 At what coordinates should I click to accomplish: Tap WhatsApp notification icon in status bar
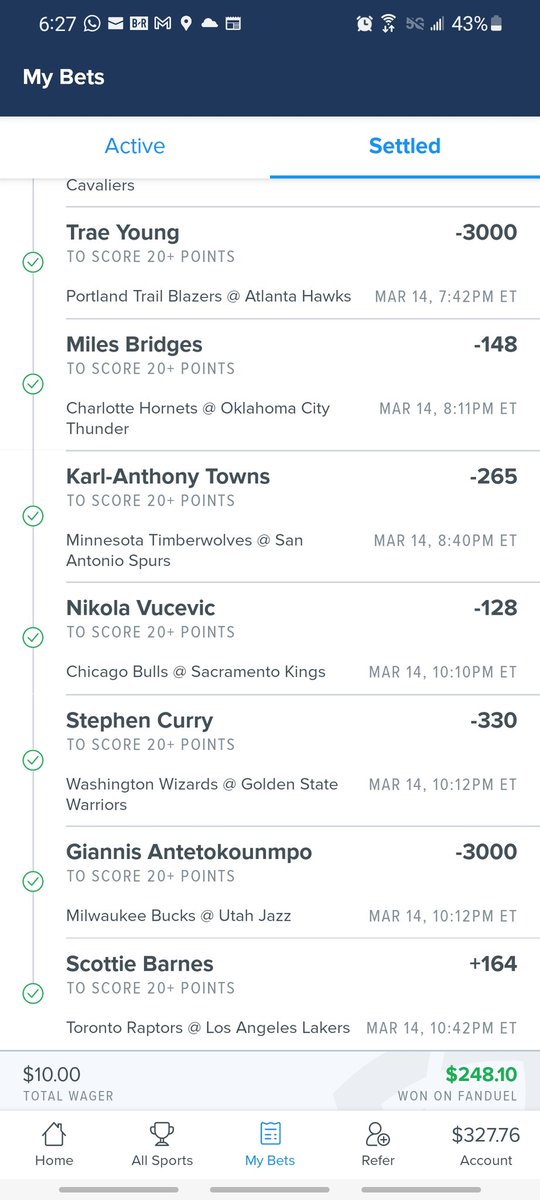point(92,24)
